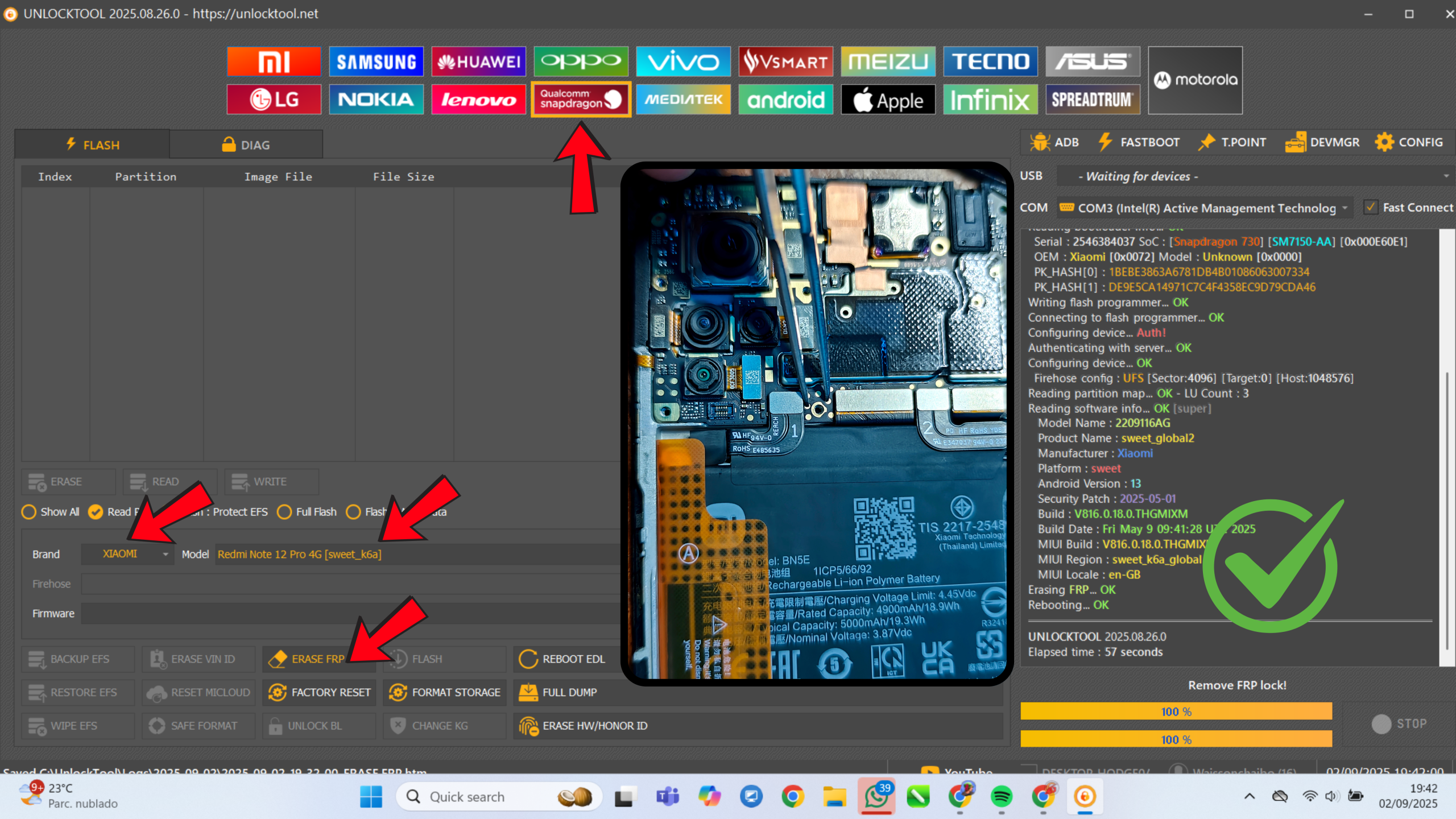Select the Infinix brand icon
The width and height of the screenshot is (1456, 819).
990,100
